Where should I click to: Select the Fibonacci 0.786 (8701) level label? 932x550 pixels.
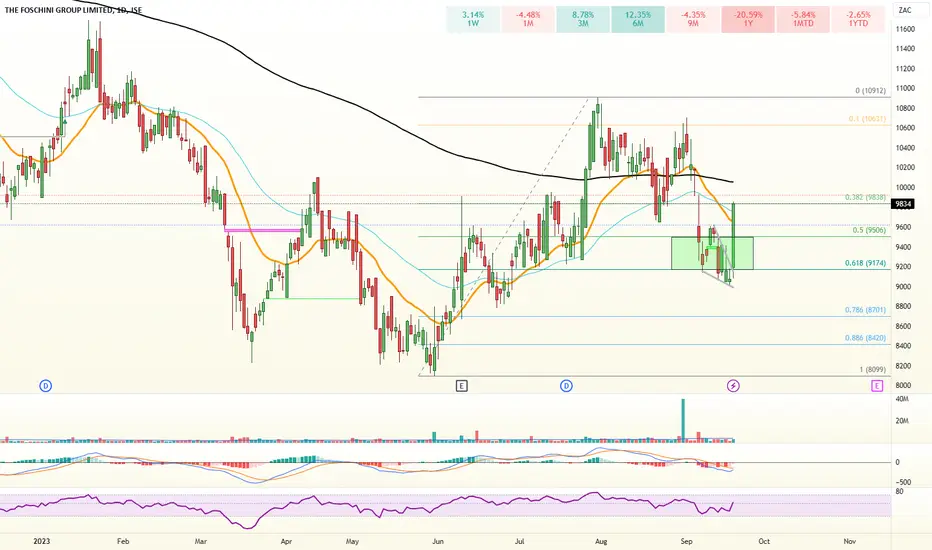[x=865, y=310]
